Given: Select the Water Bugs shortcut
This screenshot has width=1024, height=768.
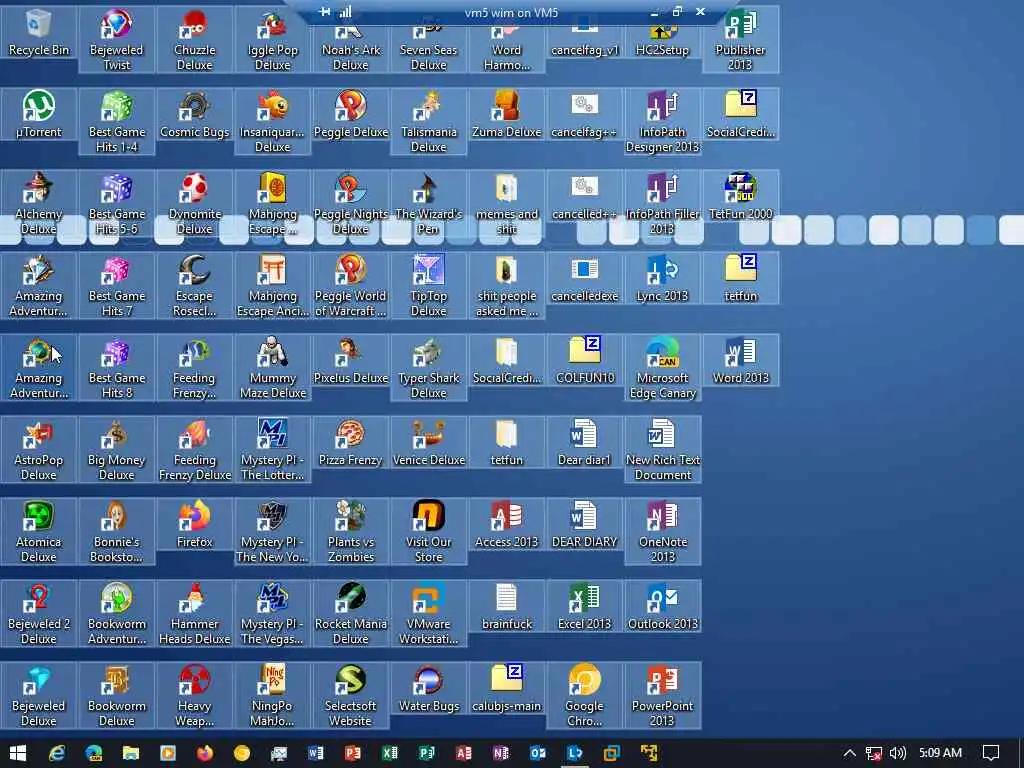Looking at the screenshot, I should pos(428,688).
